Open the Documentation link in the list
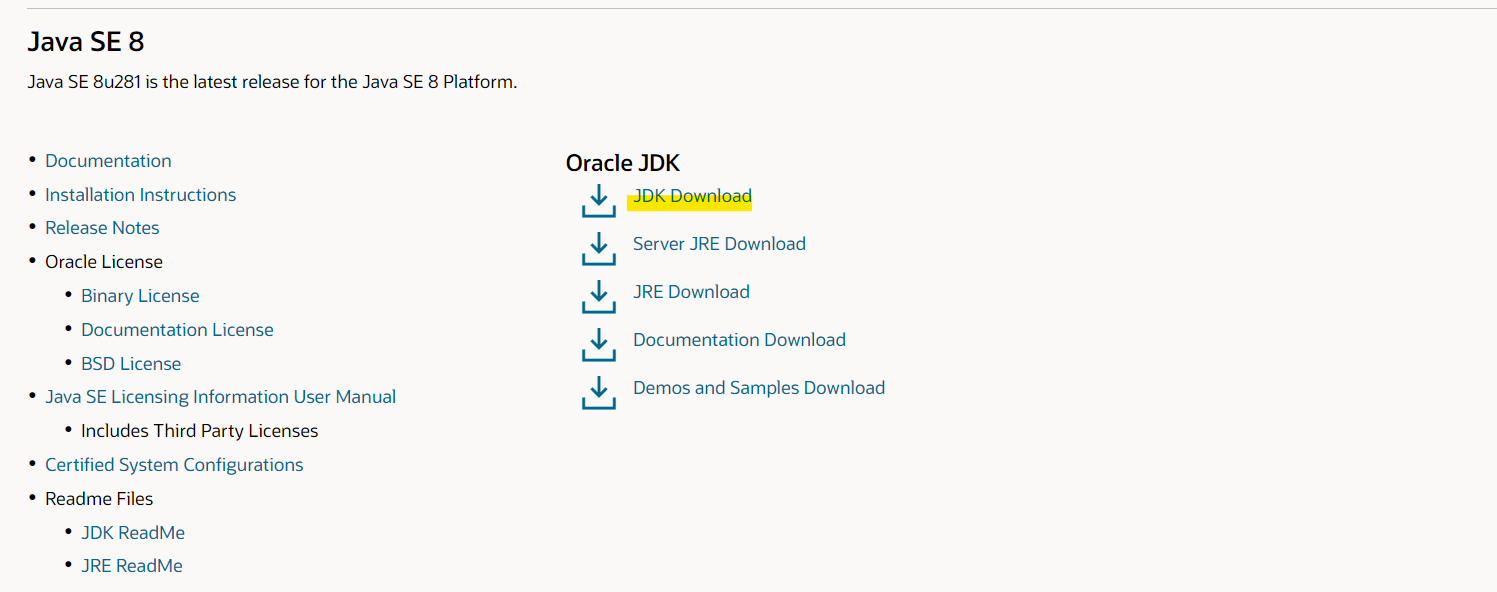 (x=108, y=161)
